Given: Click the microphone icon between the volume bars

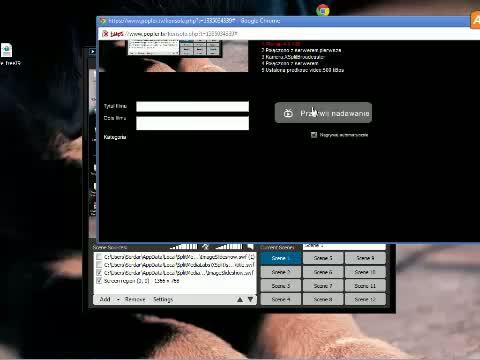Looking at the screenshot, I should pyautogui.click(x=205, y=247).
